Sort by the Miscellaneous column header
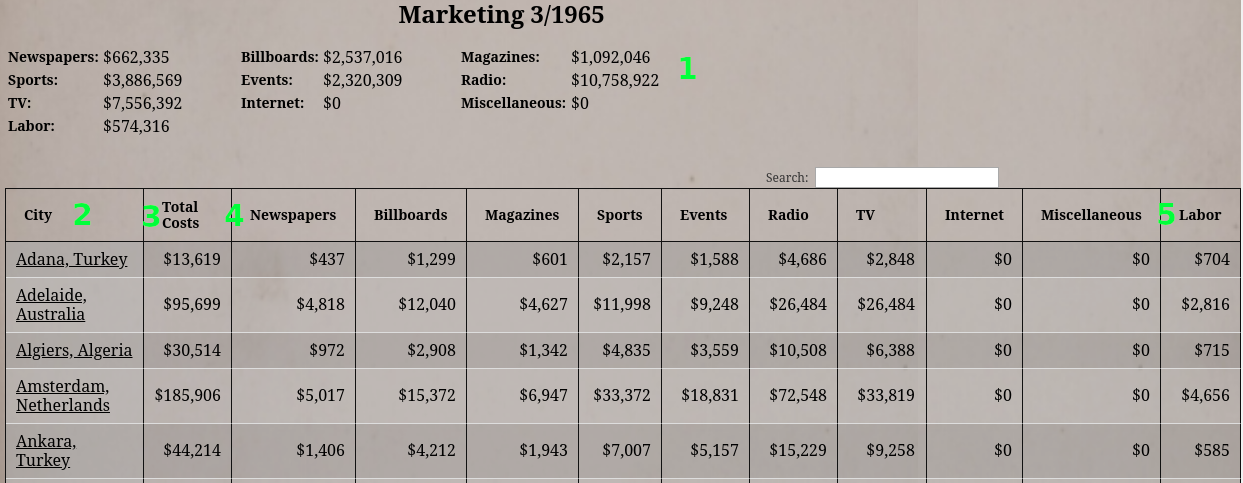1243x483 pixels. pos(1090,215)
